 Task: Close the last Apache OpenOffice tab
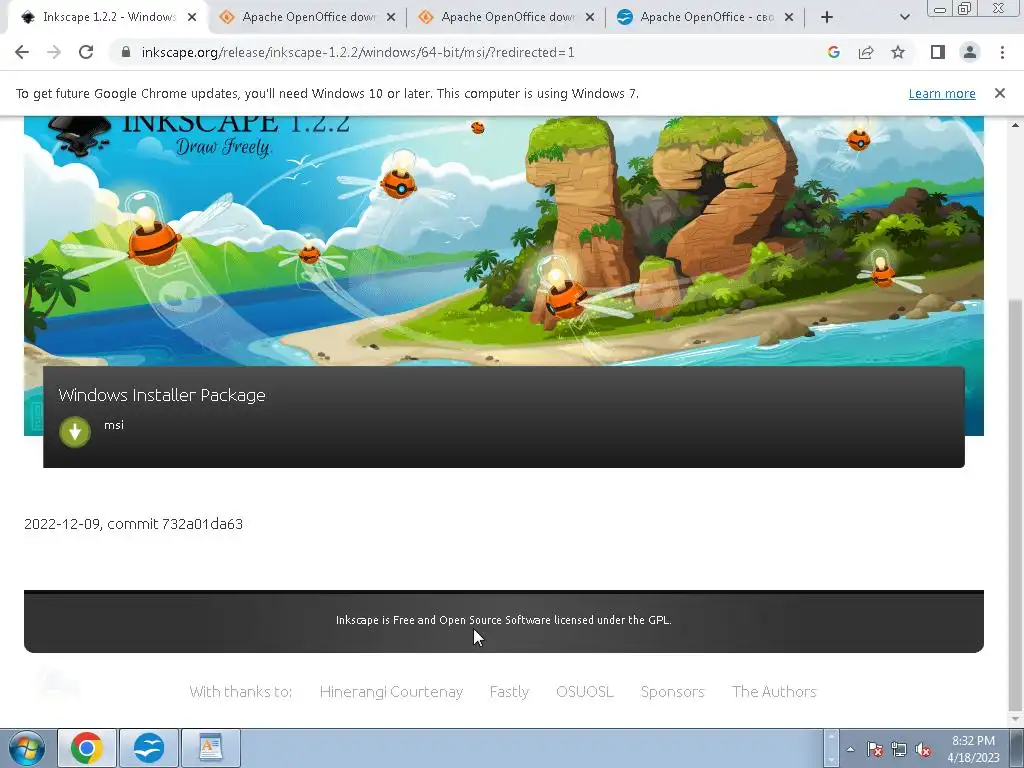pos(789,17)
